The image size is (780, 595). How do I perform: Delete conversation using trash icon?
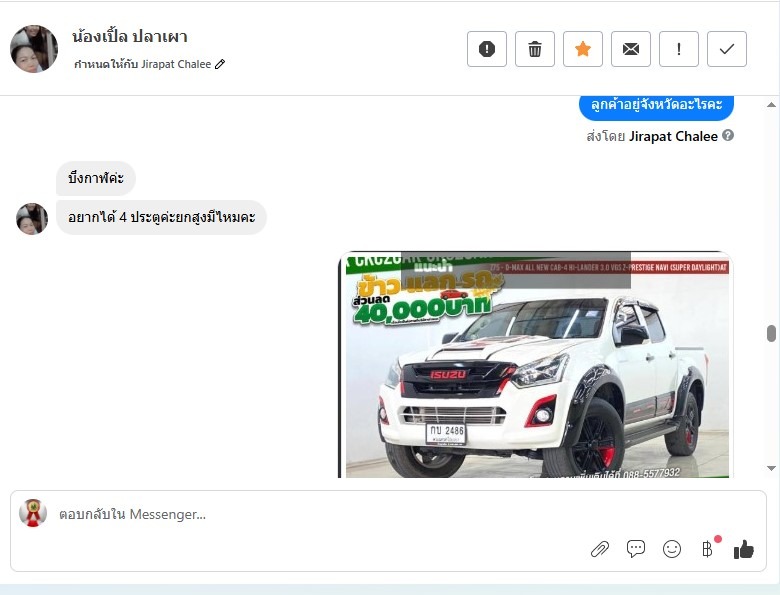[x=535, y=49]
